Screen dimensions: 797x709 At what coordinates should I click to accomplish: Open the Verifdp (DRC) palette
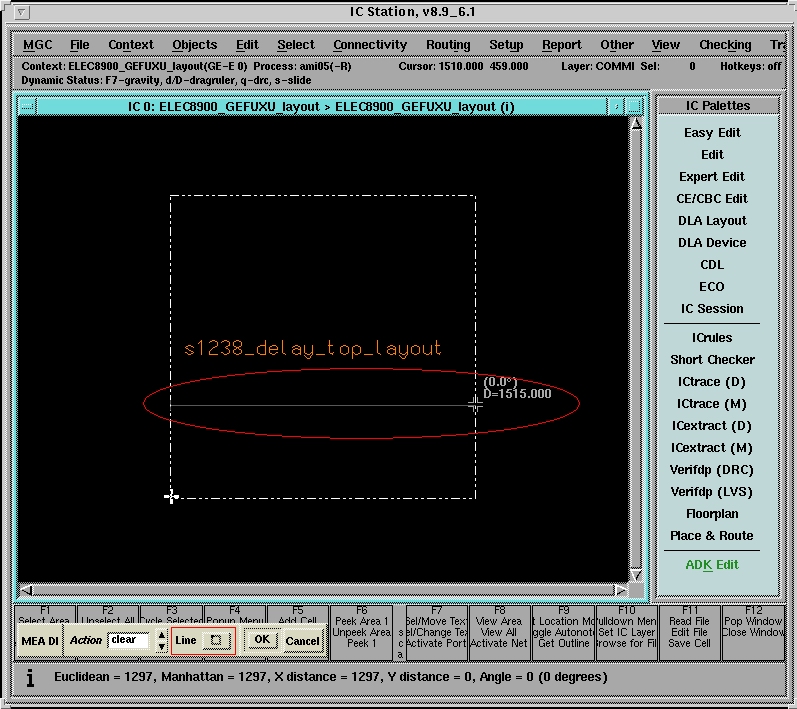[x=712, y=470]
